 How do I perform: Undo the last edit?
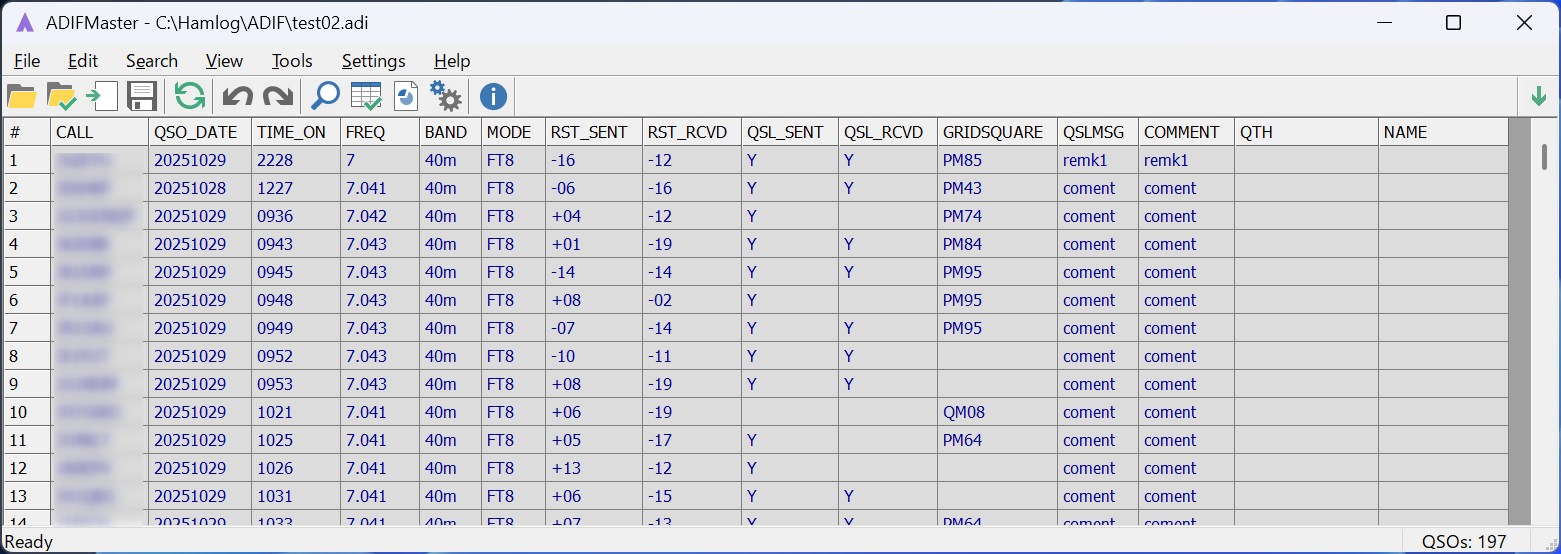point(237,97)
